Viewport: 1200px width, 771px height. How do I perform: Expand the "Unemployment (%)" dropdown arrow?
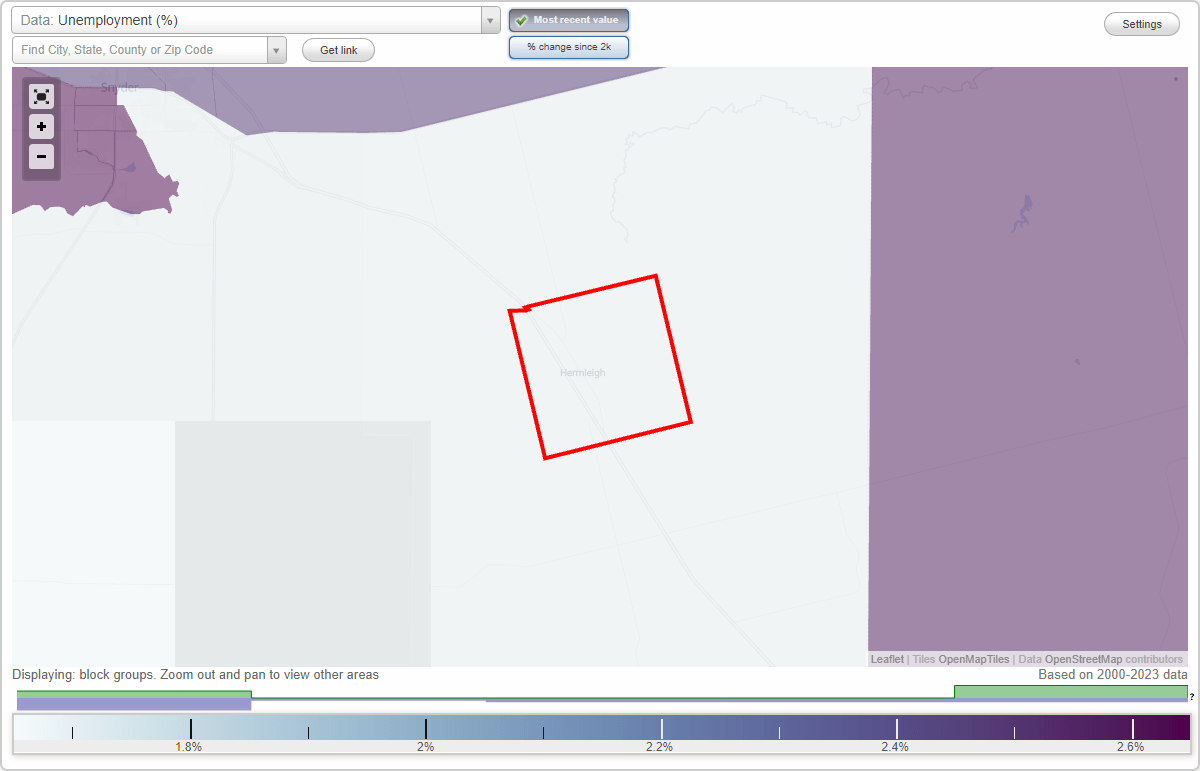click(489, 20)
